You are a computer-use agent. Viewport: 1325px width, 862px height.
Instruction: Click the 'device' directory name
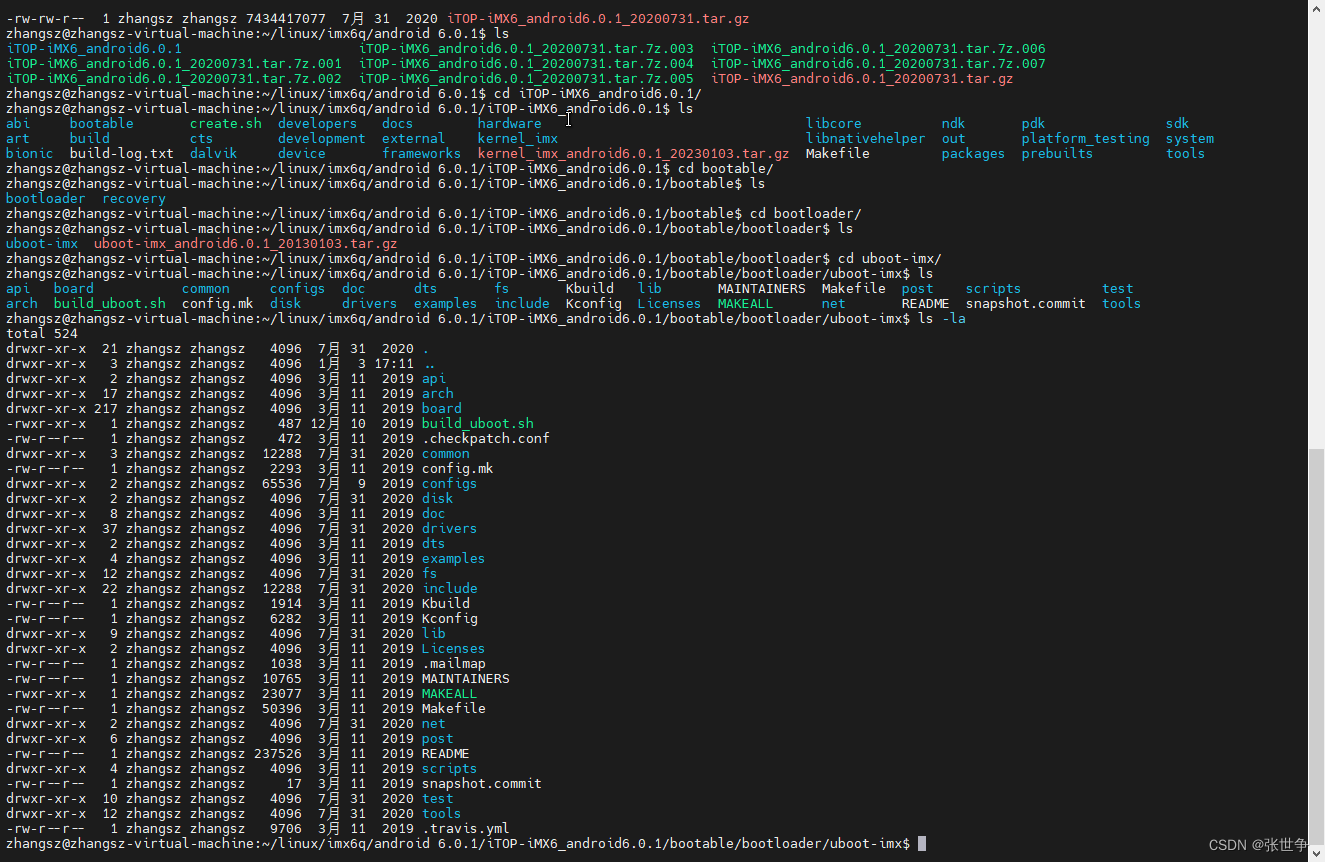(x=302, y=154)
